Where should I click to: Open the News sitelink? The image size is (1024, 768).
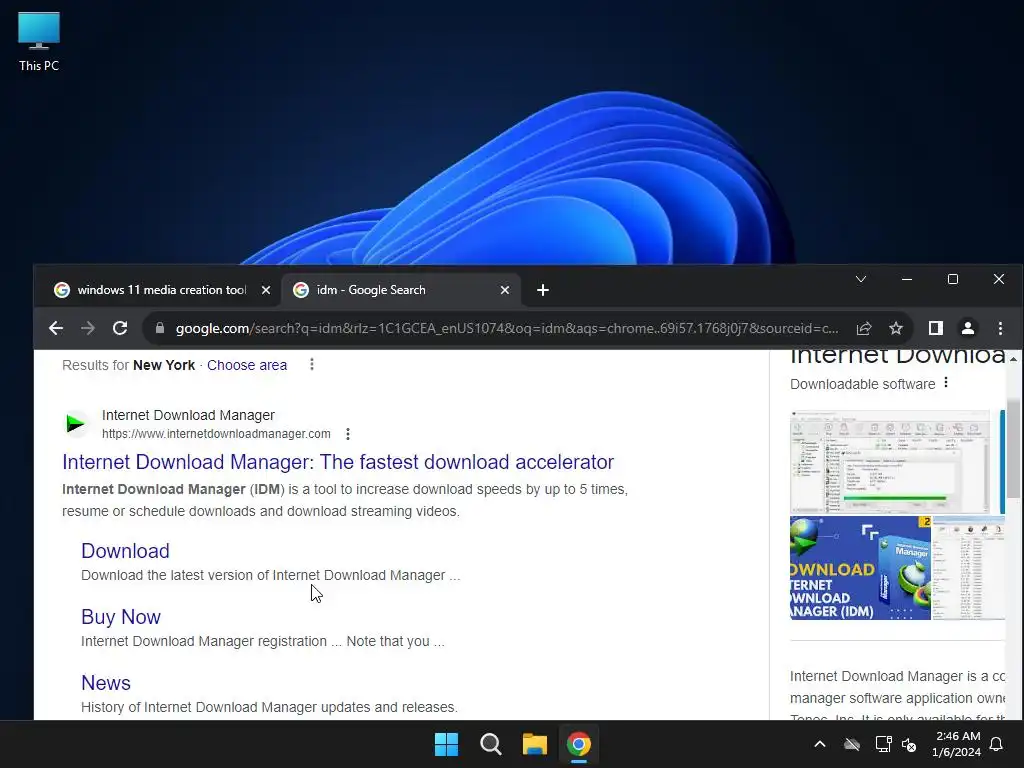pos(106,682)
